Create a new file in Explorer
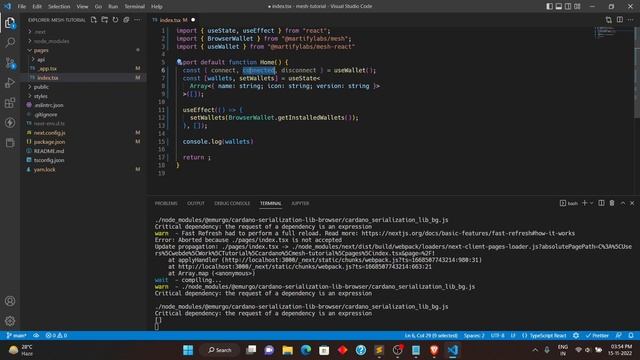The height and width of the screenshot is (360, 640). [x=94, y=20]
